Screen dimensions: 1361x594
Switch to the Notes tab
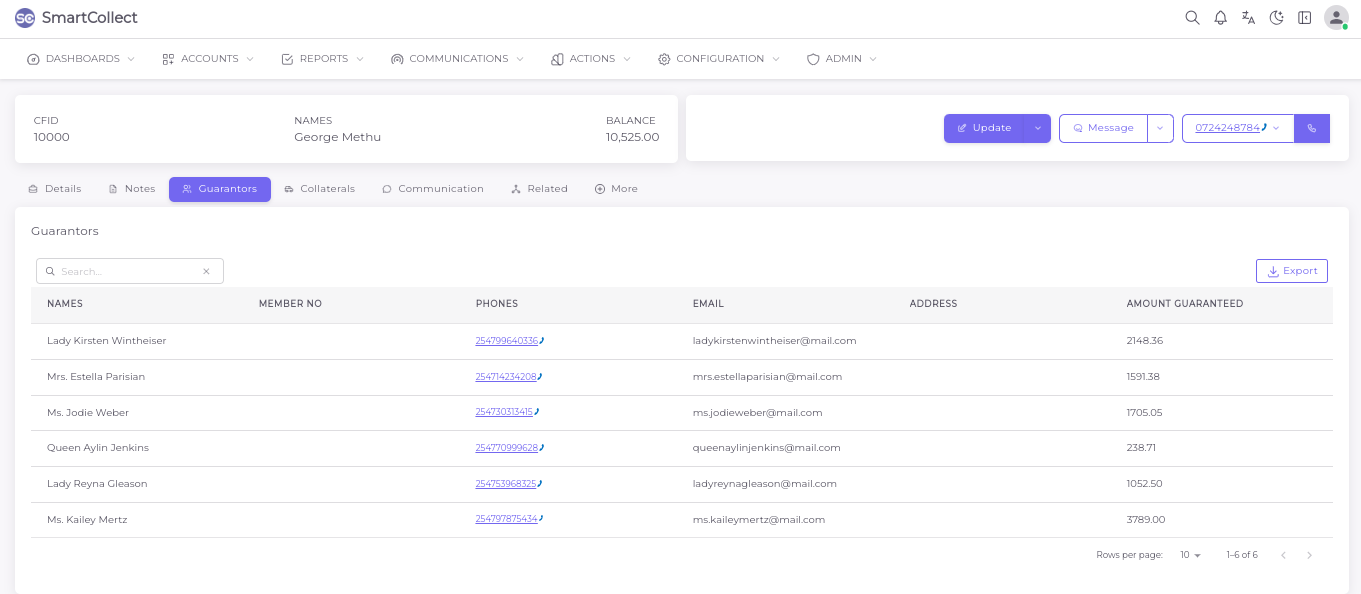click(132, 189)
